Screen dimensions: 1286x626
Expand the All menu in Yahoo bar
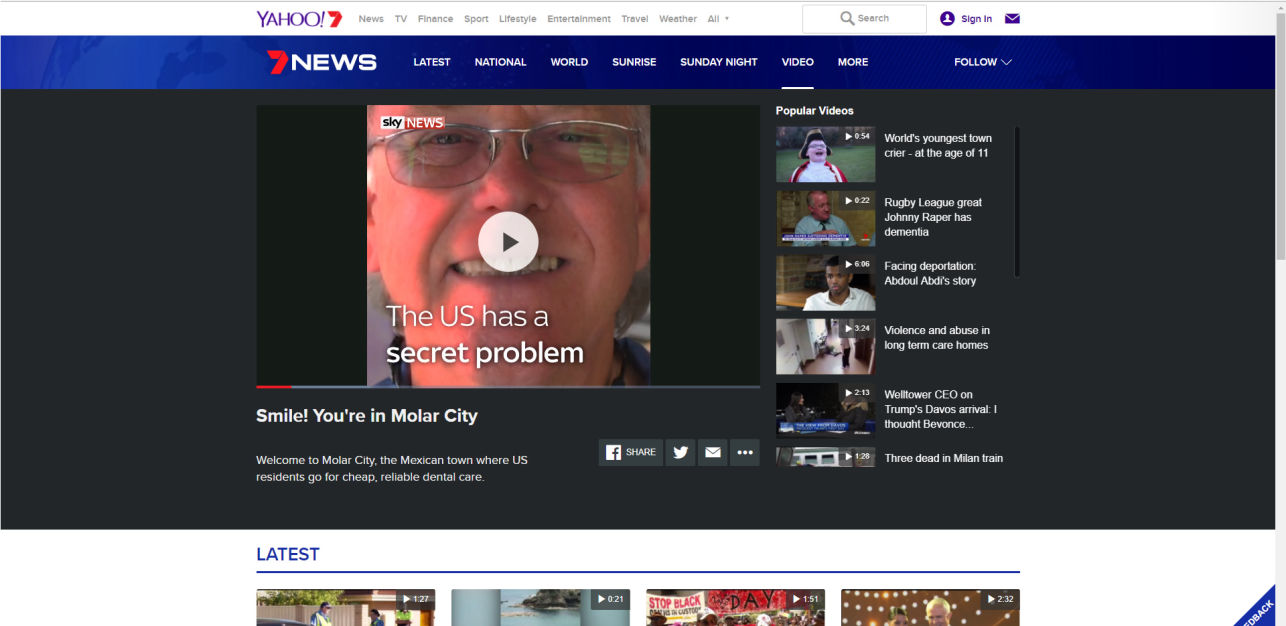pyautogui.click(x=718, y=18)
